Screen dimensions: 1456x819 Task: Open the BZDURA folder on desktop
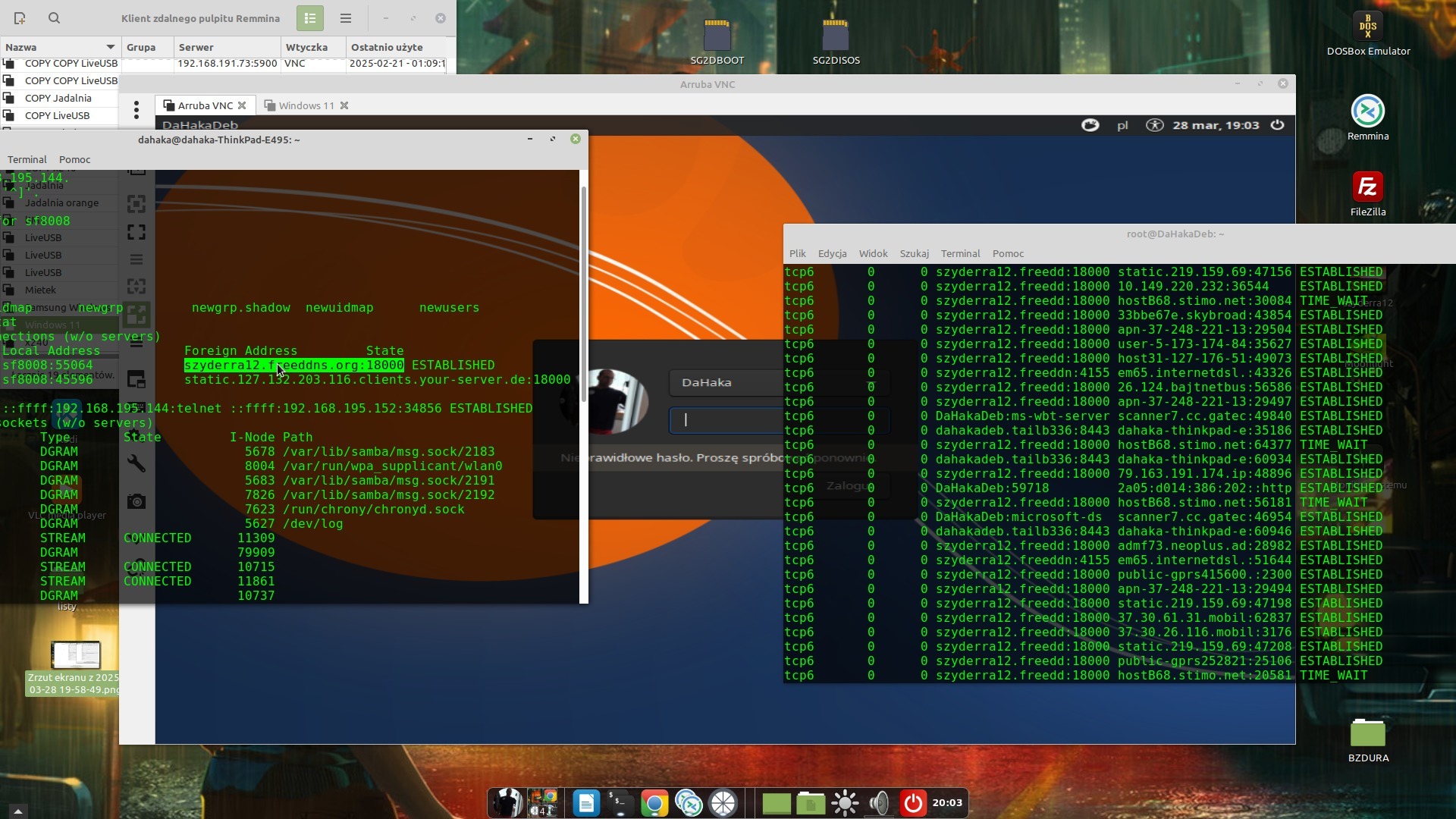tap(1367, 733)
